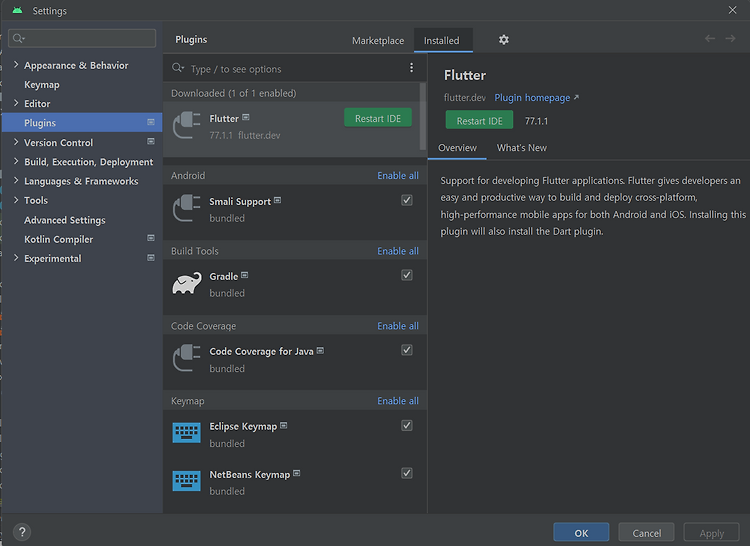
Task: Expand the Appearance & Behavior section
Action: pyautogui.click(x=16, y=65)
